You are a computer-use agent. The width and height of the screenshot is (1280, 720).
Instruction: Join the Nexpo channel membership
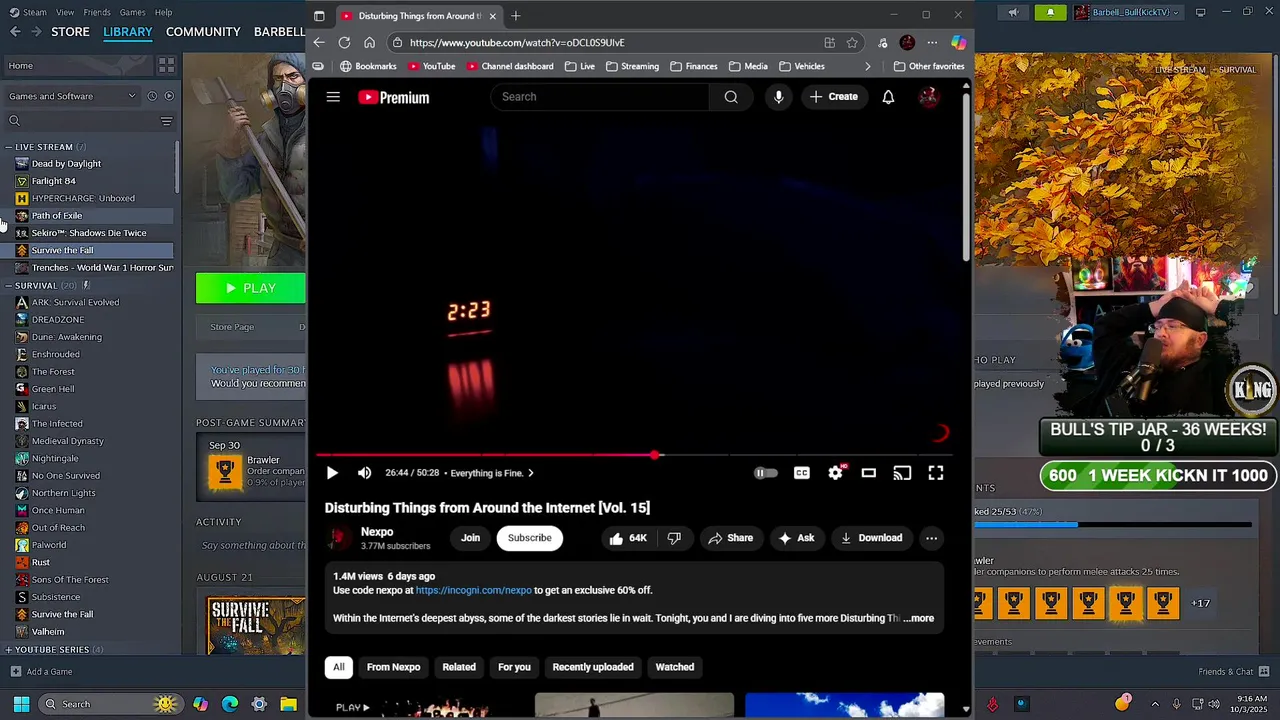point(470,538)
